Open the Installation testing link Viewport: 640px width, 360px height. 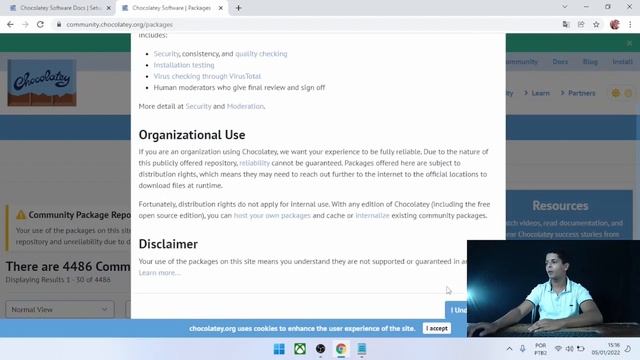pyautogui.click(x=184, y=65)
